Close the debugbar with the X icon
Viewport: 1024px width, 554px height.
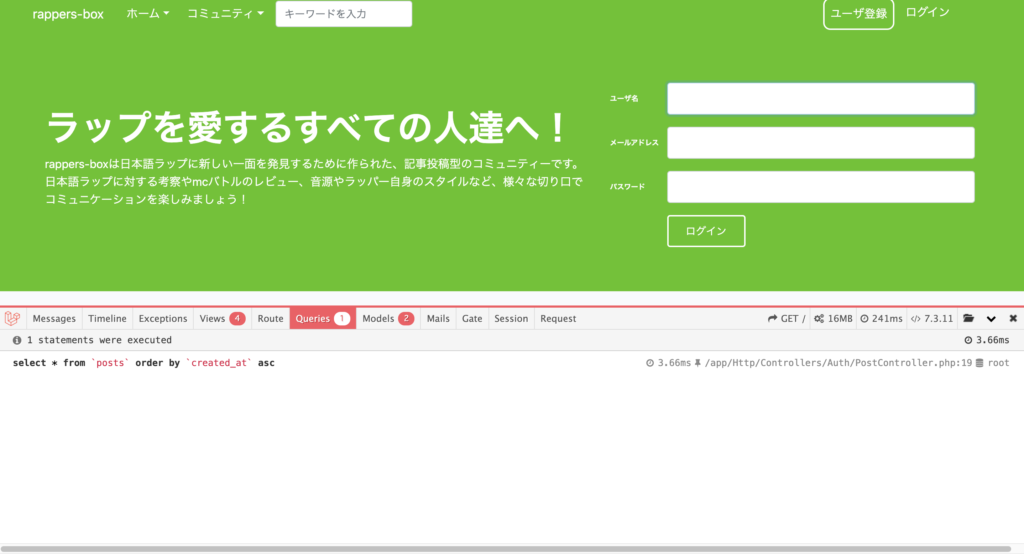(1013, 318)
